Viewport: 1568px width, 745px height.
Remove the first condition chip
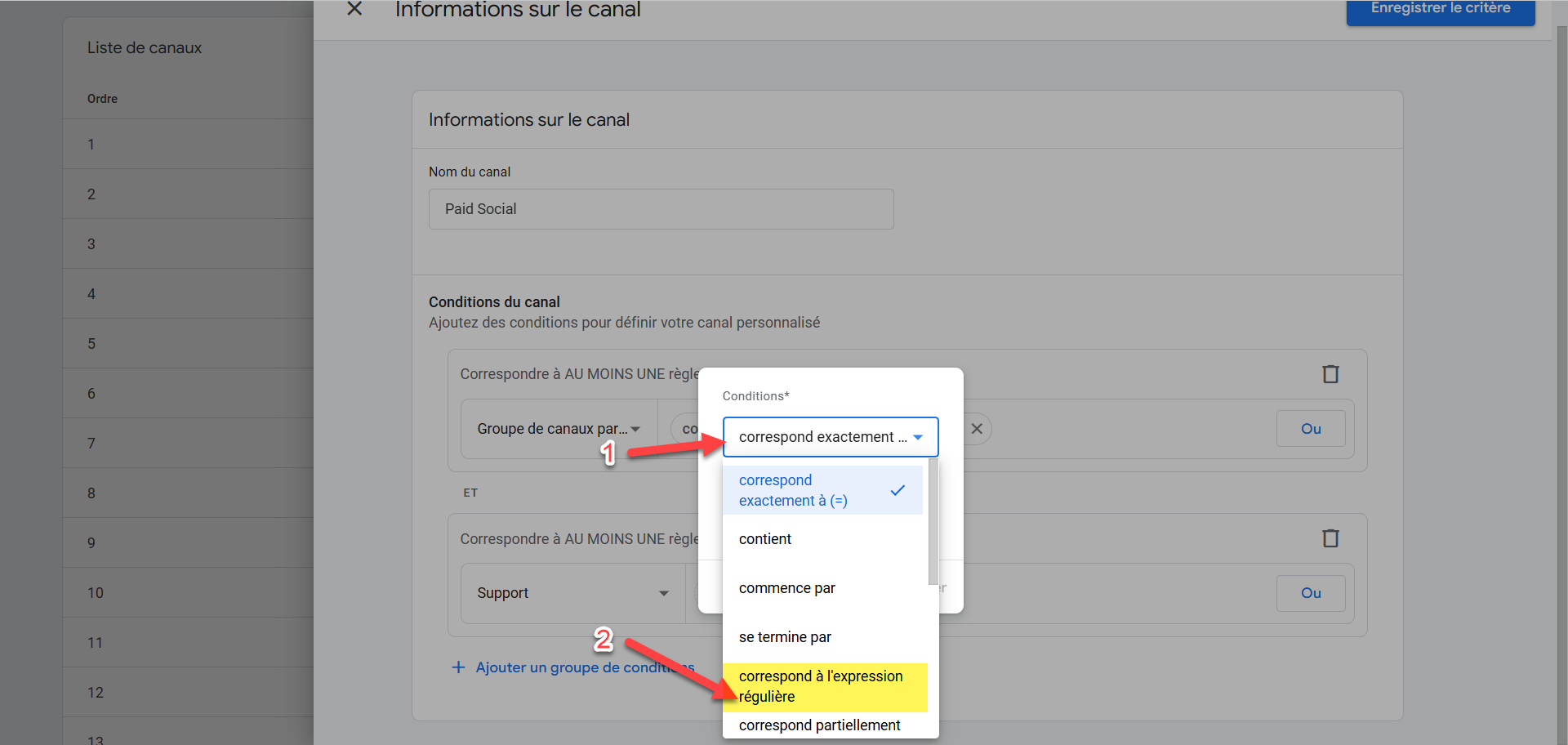[977, 429]
